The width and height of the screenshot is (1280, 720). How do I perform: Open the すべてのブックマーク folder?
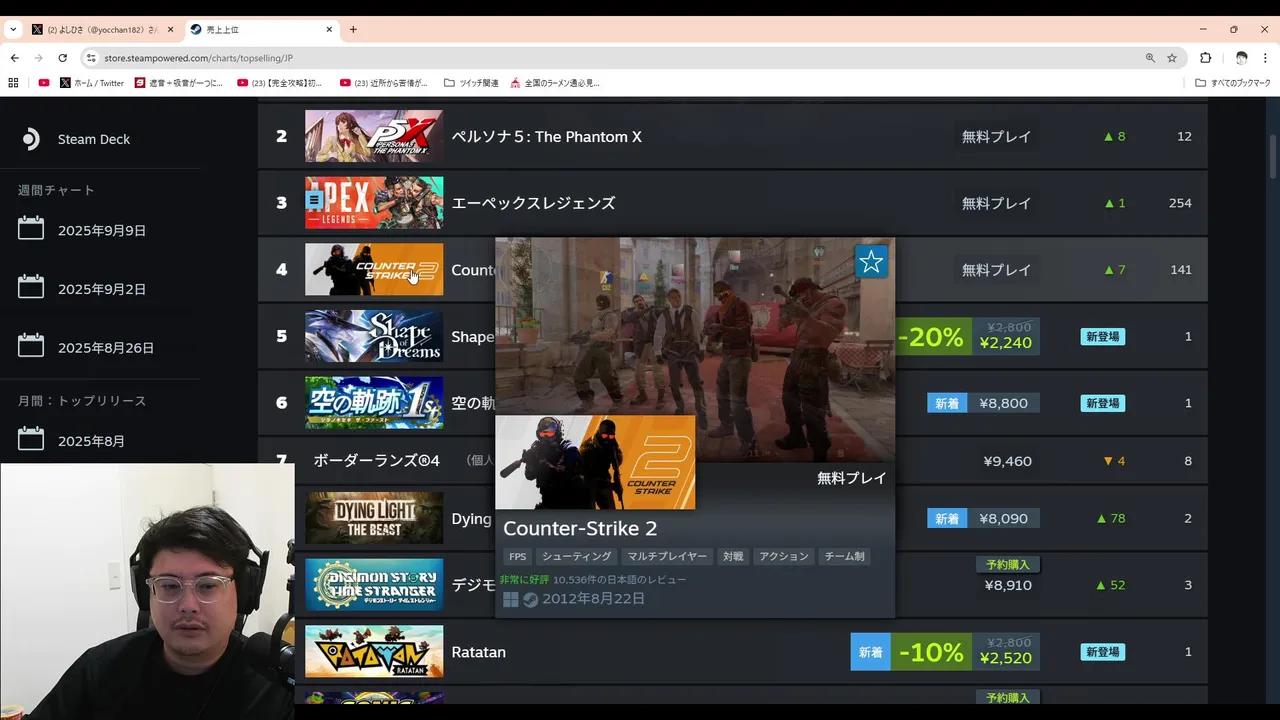(x=1232, y=83)
